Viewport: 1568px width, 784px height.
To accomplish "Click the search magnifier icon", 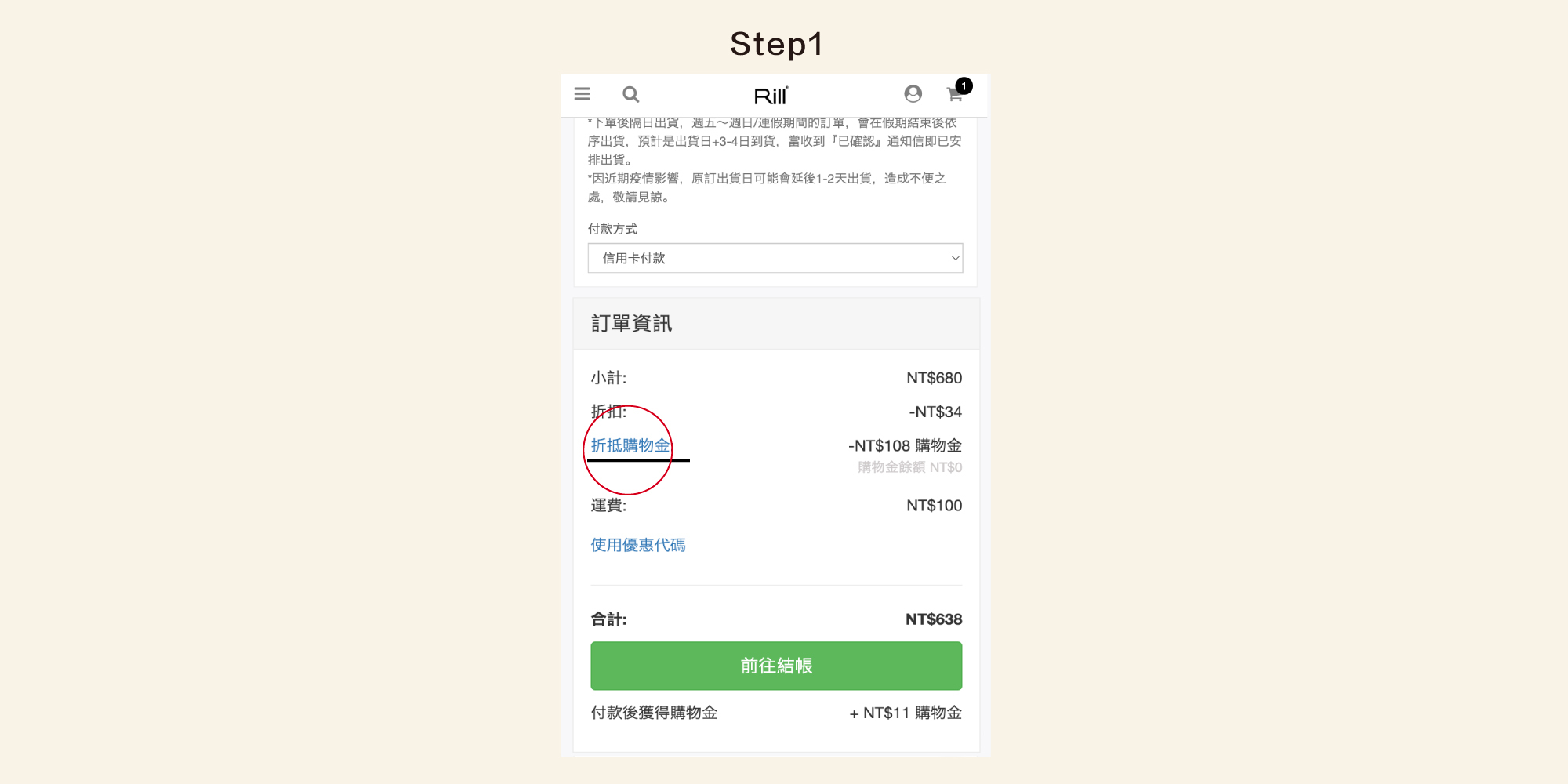I will coord(630,94).
